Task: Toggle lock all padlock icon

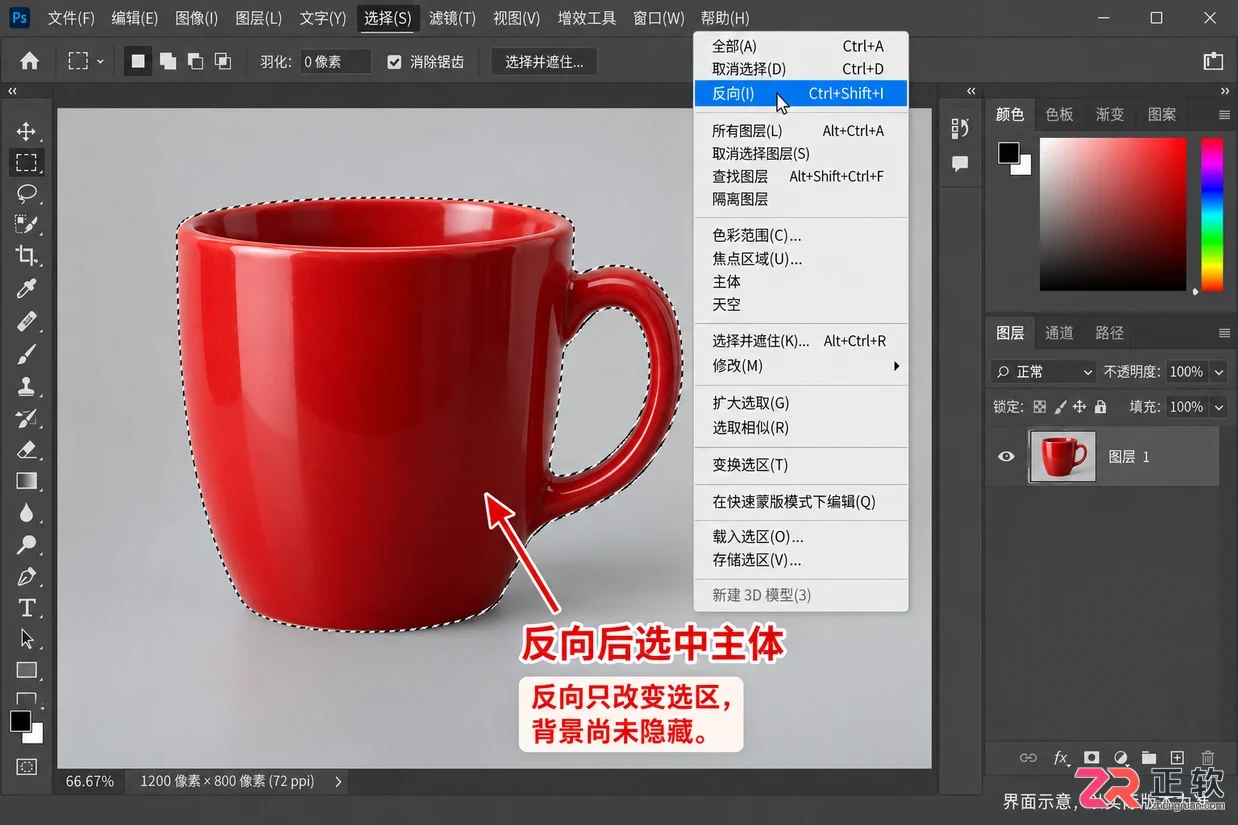Action: pyautogui.click(x=1100, y=407)
